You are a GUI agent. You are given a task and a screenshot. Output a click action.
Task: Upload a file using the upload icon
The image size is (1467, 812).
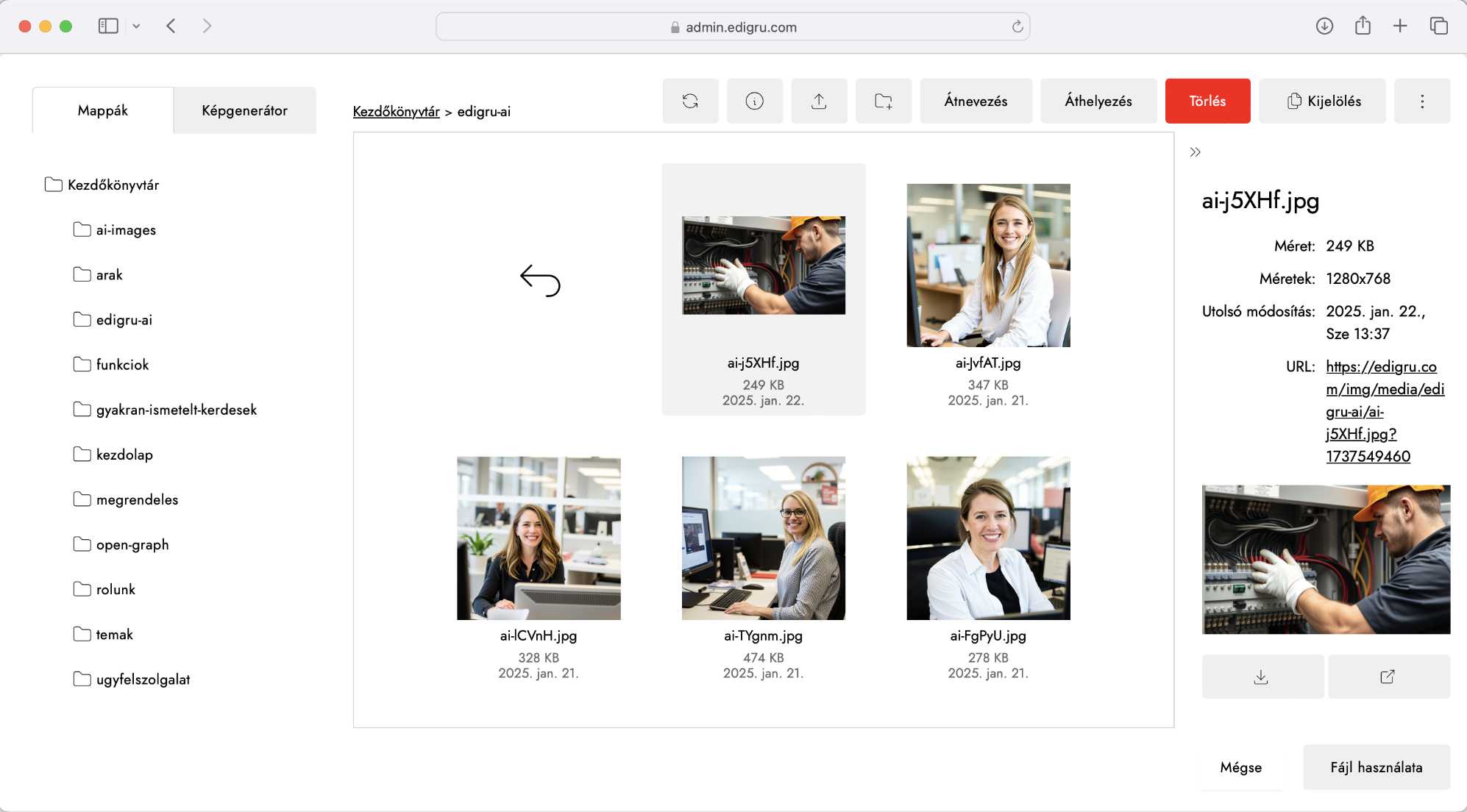(819, 101)
